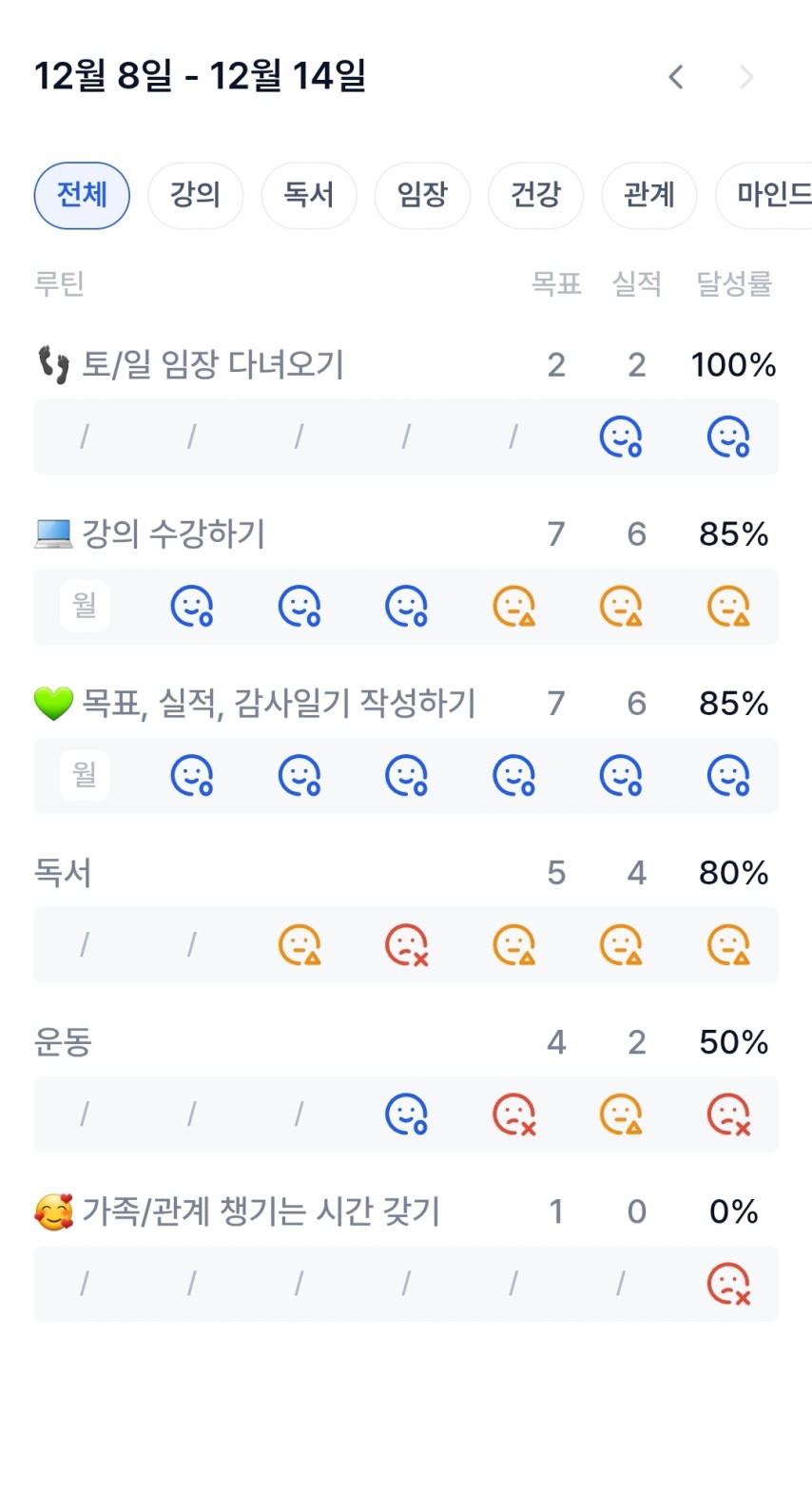Tap the heart-face emoji beside 가족/관계 챙기는 시간
812x1492 pixels.
click(x=53, y=1211)
